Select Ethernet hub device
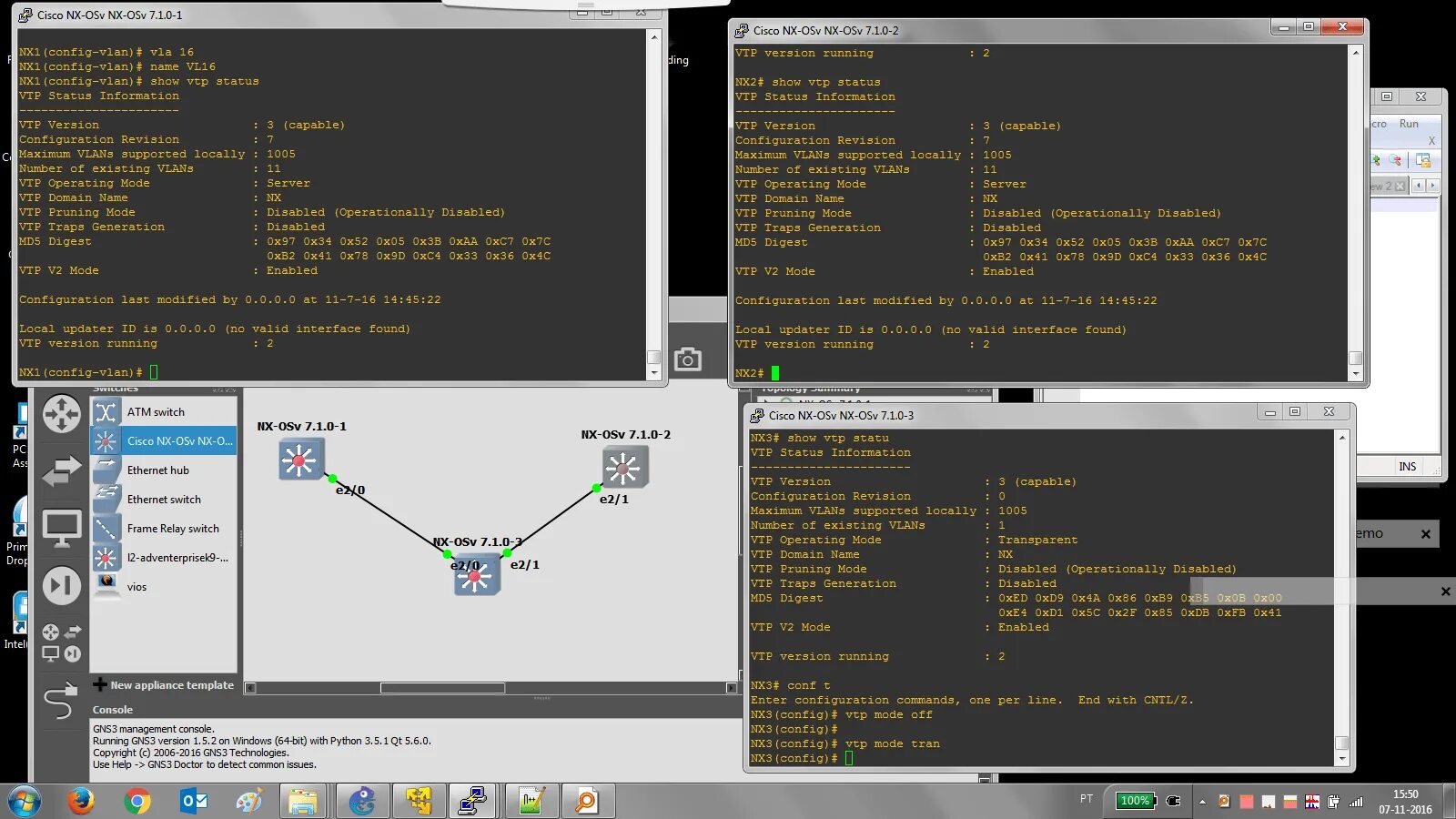 click(x=164, y=470)
